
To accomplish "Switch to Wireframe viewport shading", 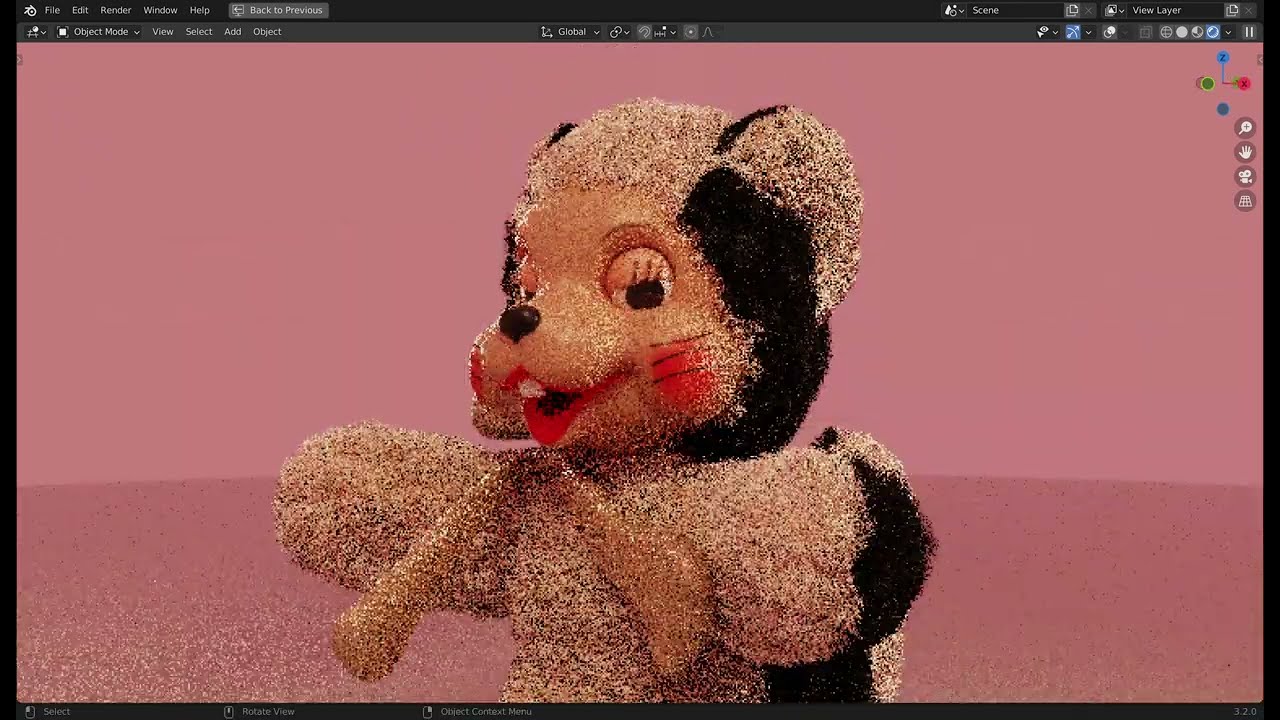I will coord(1166,32).
